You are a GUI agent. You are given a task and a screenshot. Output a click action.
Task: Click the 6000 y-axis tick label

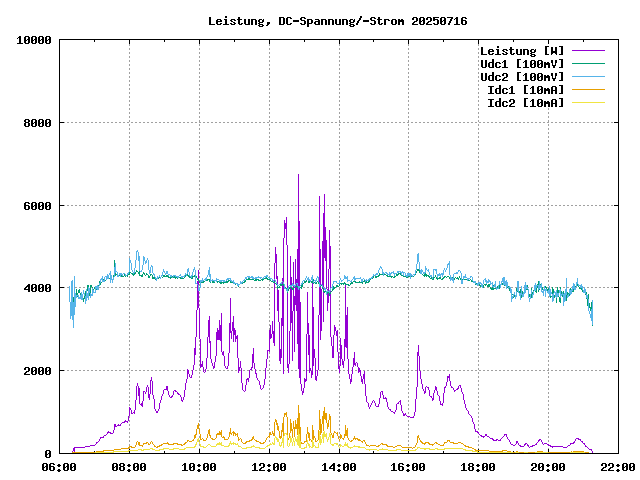[x=37, y=206]
